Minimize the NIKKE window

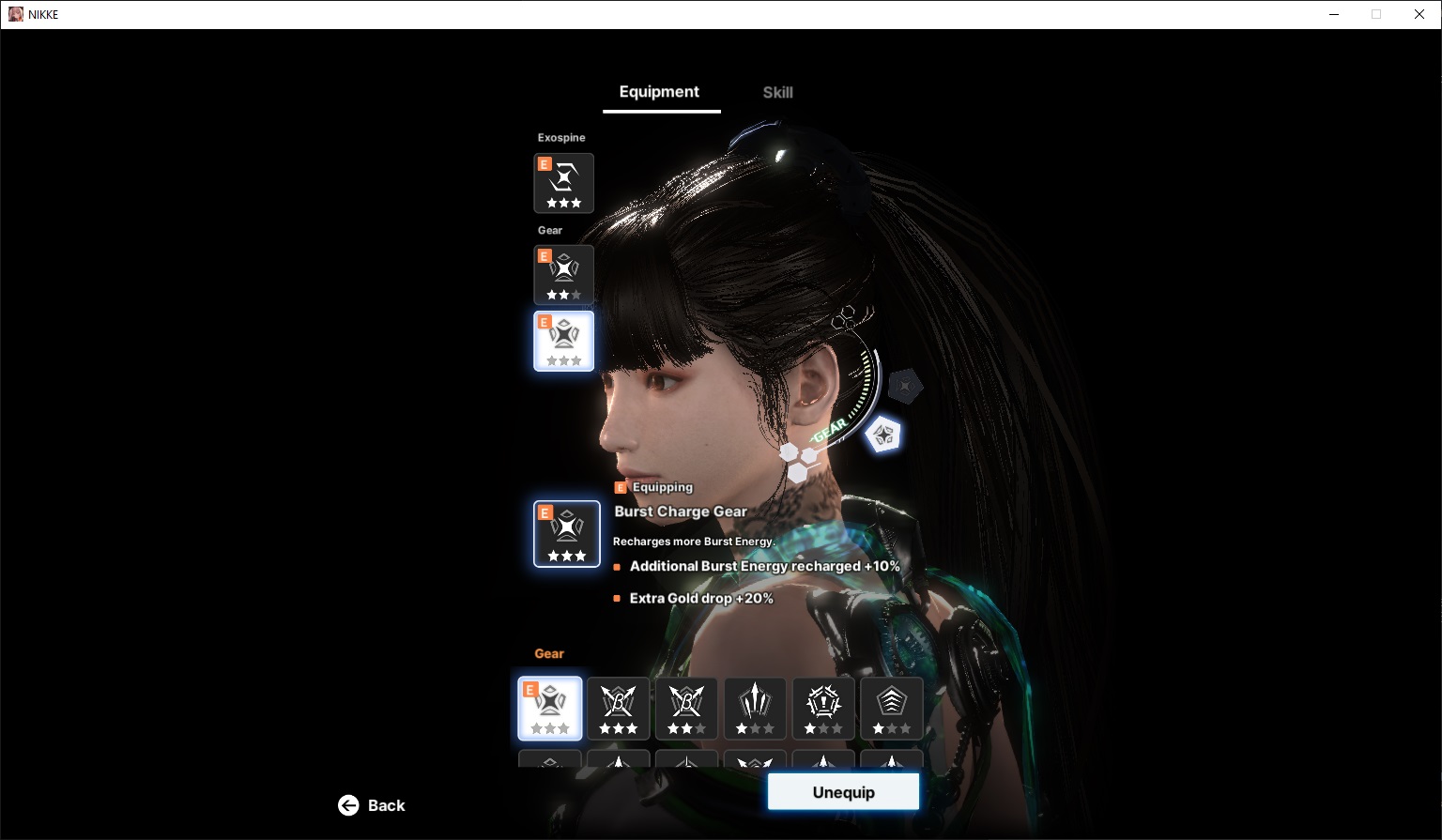[1334, 14]
